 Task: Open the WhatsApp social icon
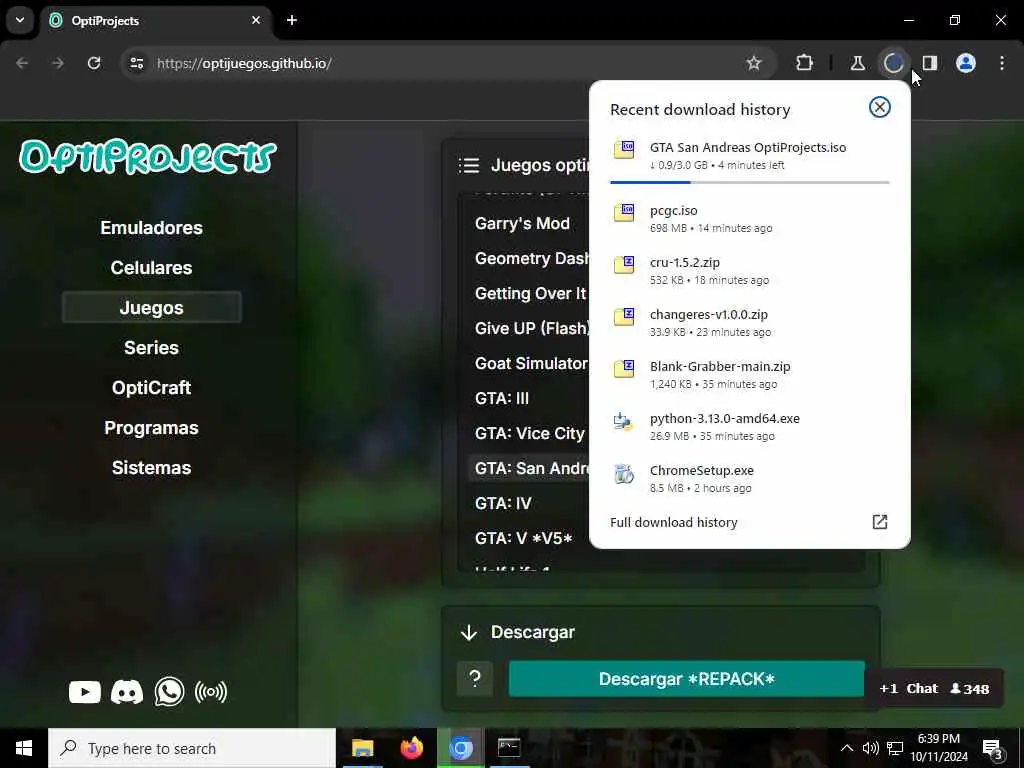click(169, 692)
